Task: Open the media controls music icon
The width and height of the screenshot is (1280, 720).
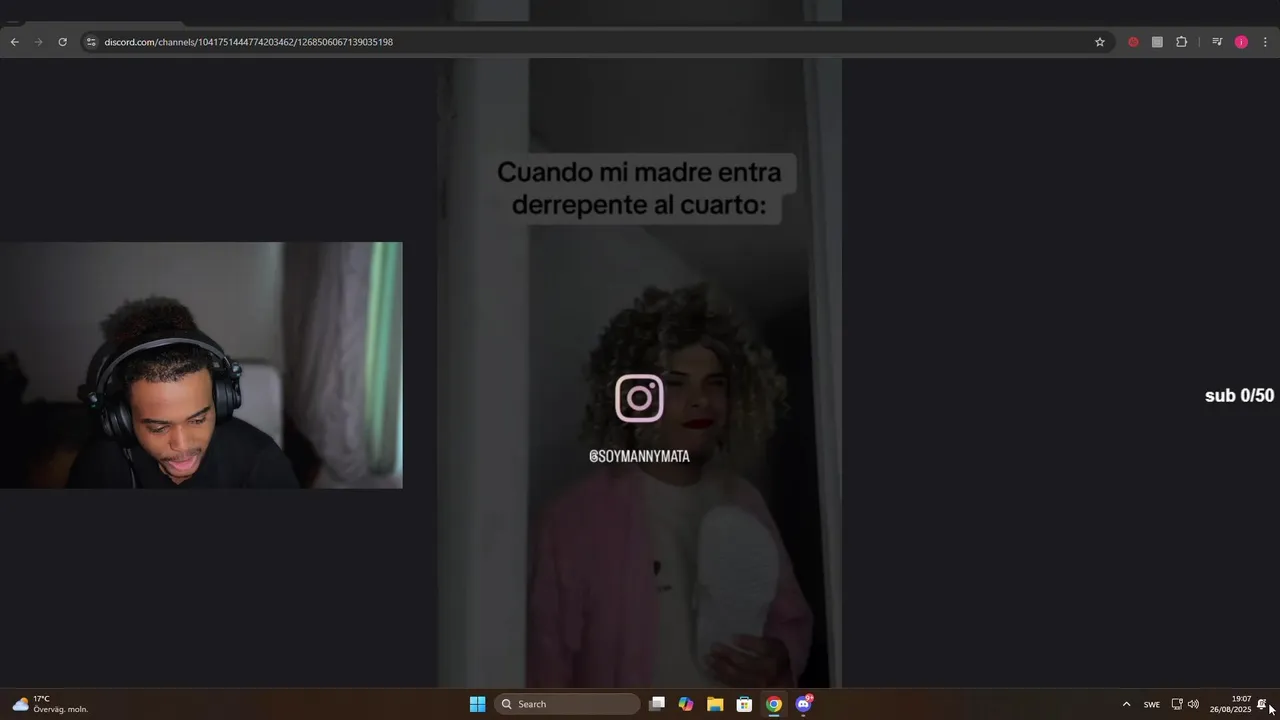Action: tap(1217, 42)
